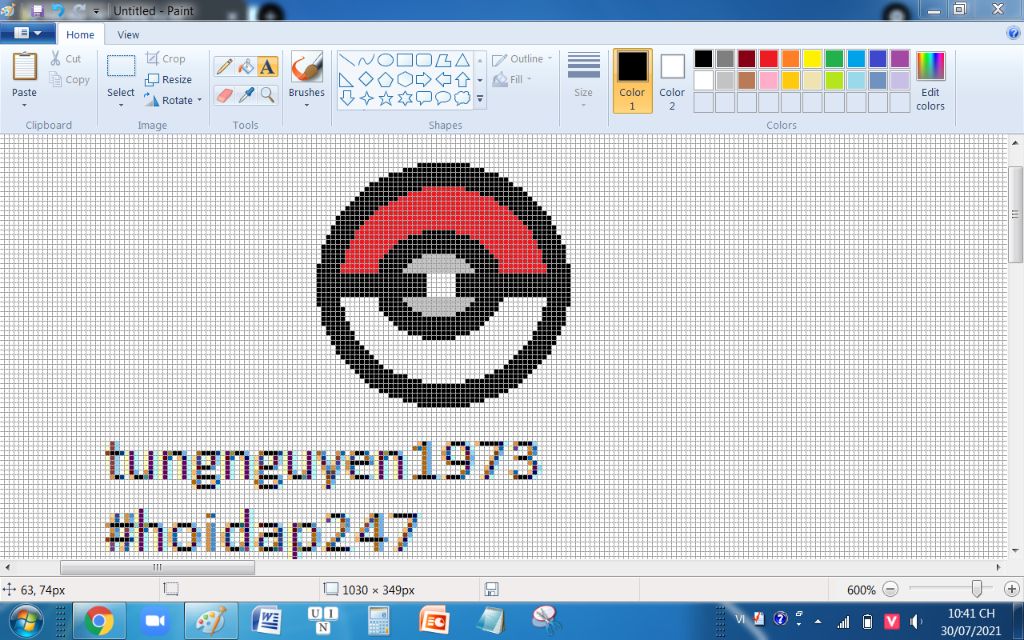Viewport: 1024px width, 640px height.
Task: Choose the Five-point star shape
Action: pyautogui.click(x=385, y=99)
